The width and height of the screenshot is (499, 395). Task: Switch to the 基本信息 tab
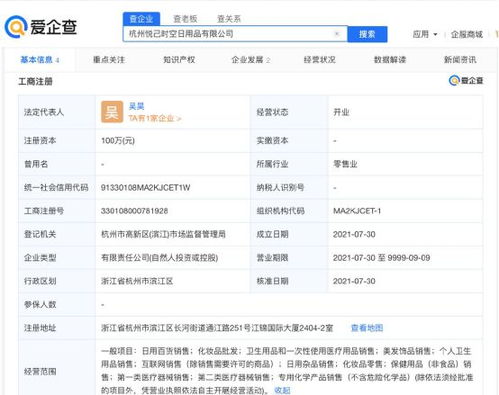[40, 60]
